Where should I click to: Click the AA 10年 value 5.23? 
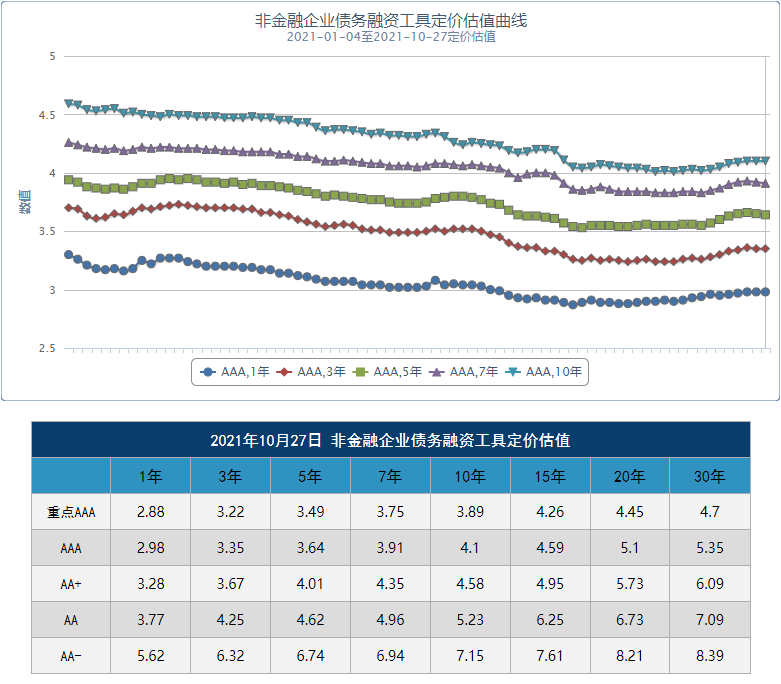point(470,619)
